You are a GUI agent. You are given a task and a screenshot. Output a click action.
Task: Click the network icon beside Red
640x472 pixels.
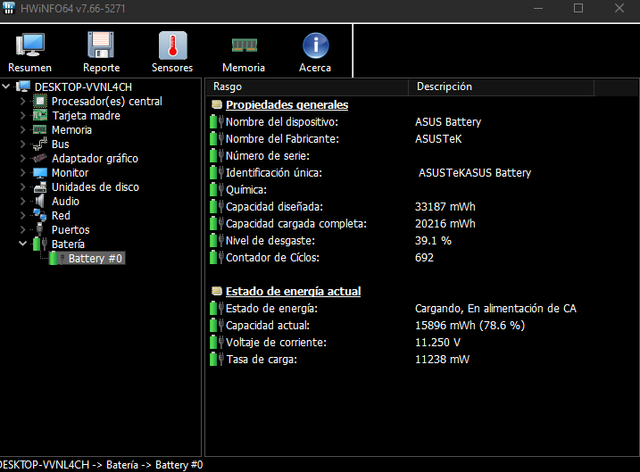click(x=40, y=215)
